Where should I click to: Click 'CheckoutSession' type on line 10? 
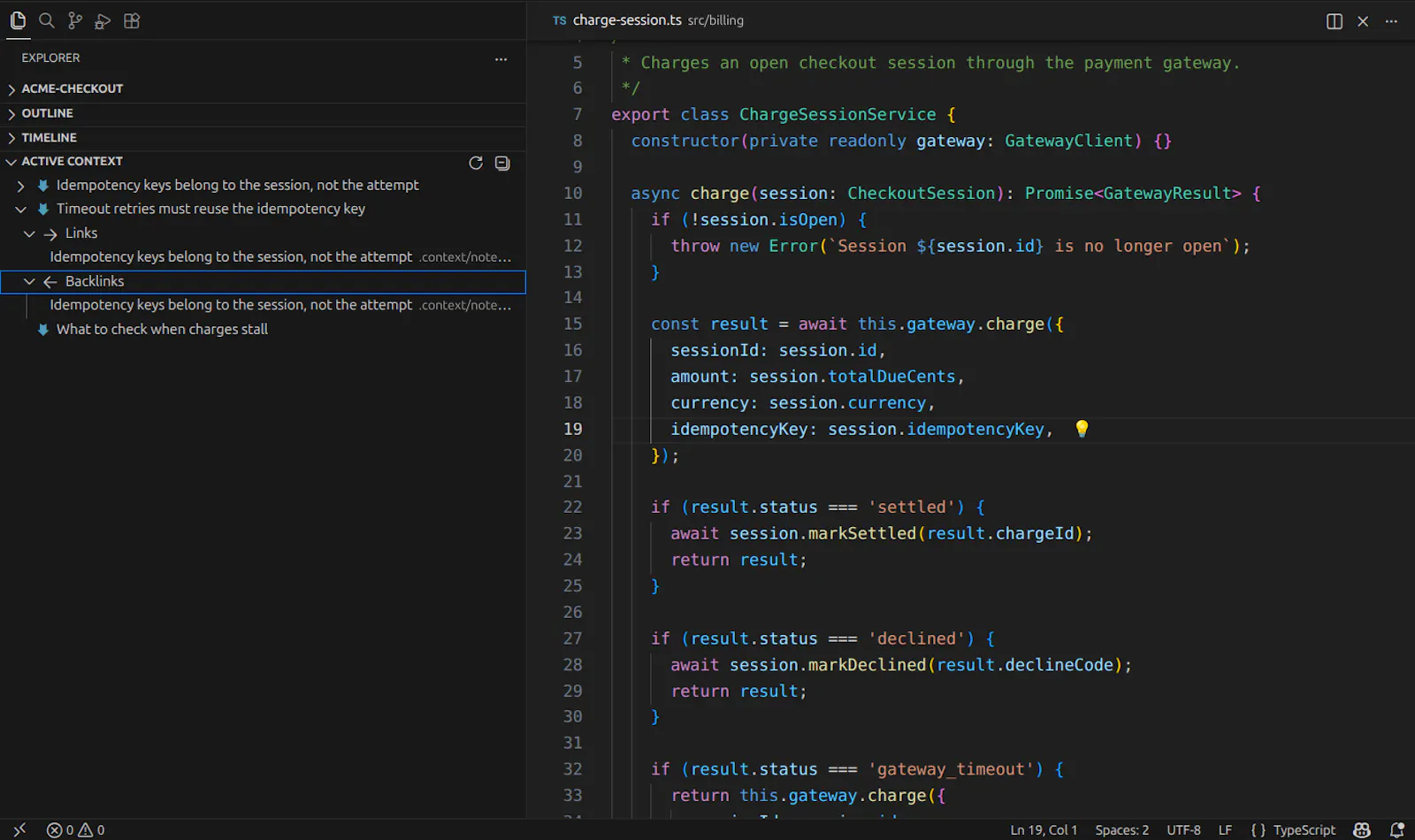click(x=922, y=194)
